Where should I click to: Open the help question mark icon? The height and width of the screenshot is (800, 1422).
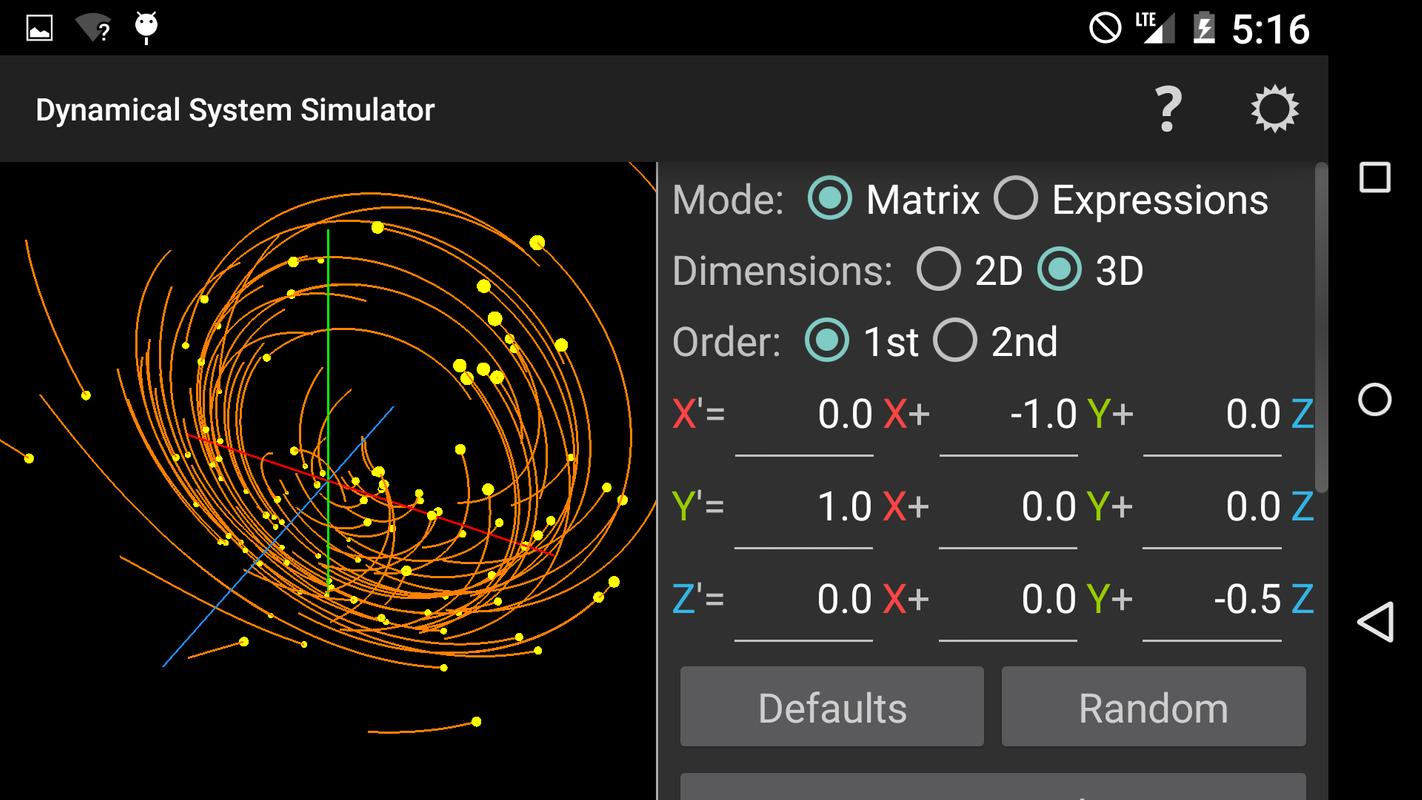1168,109
